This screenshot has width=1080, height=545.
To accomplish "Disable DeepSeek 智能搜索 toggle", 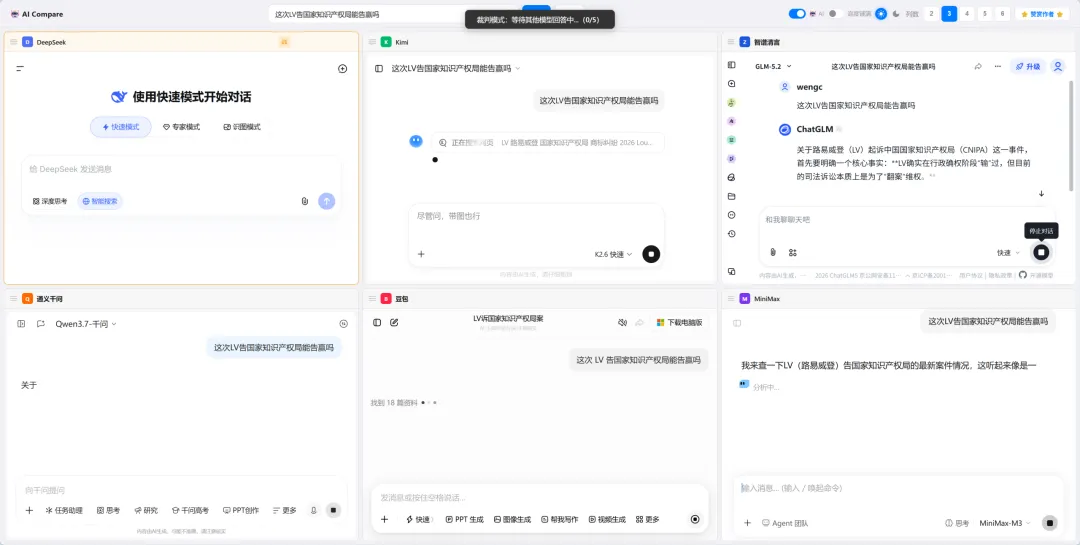I will (x=100, y=201).
